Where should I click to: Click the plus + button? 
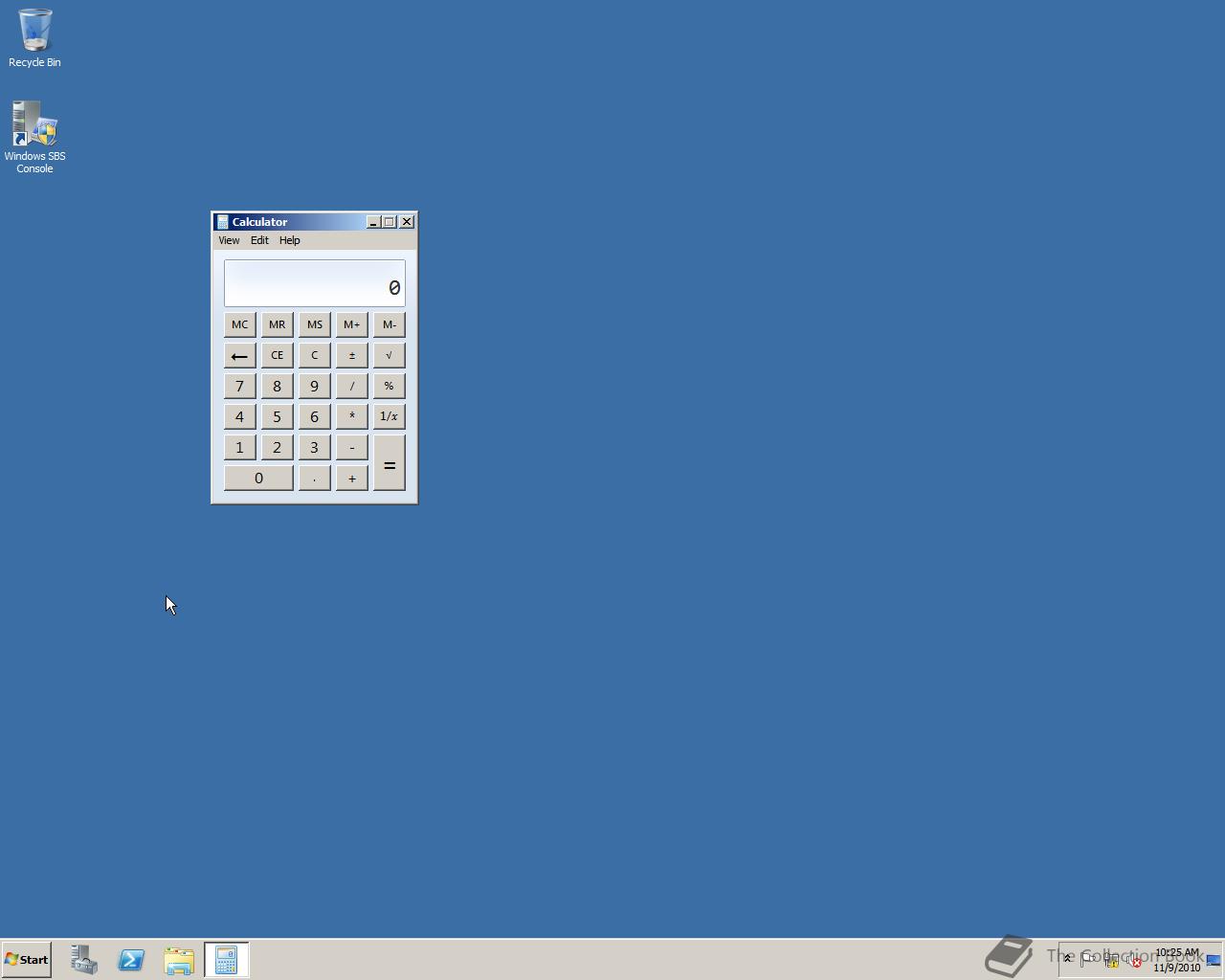coord(351,478)
